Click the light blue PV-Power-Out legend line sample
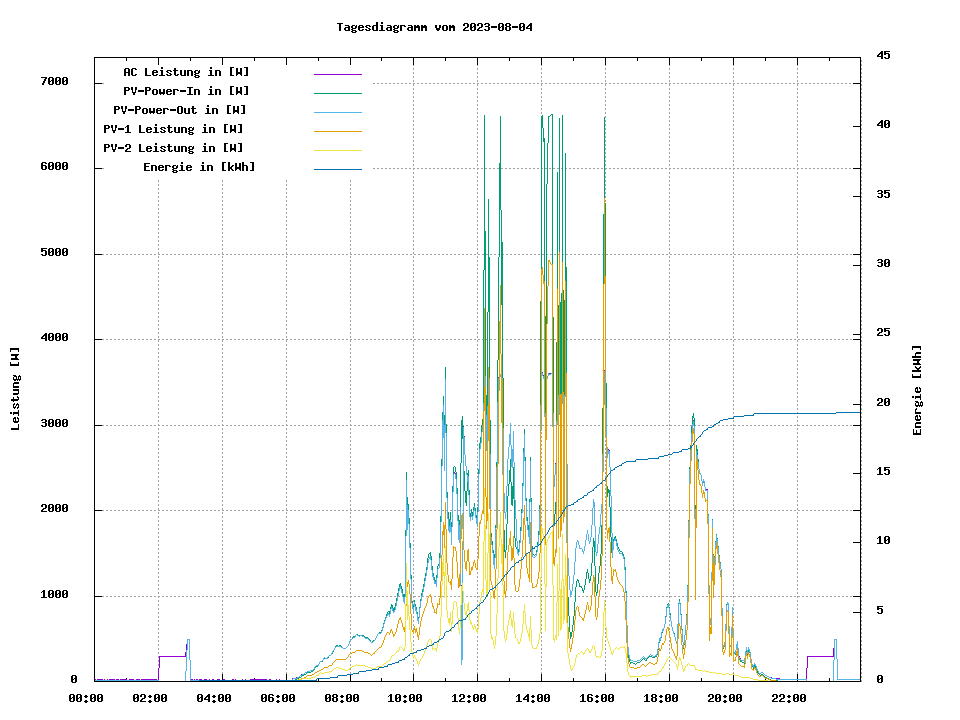The height and width of the screenshot is (720, 960). [337, 112]
